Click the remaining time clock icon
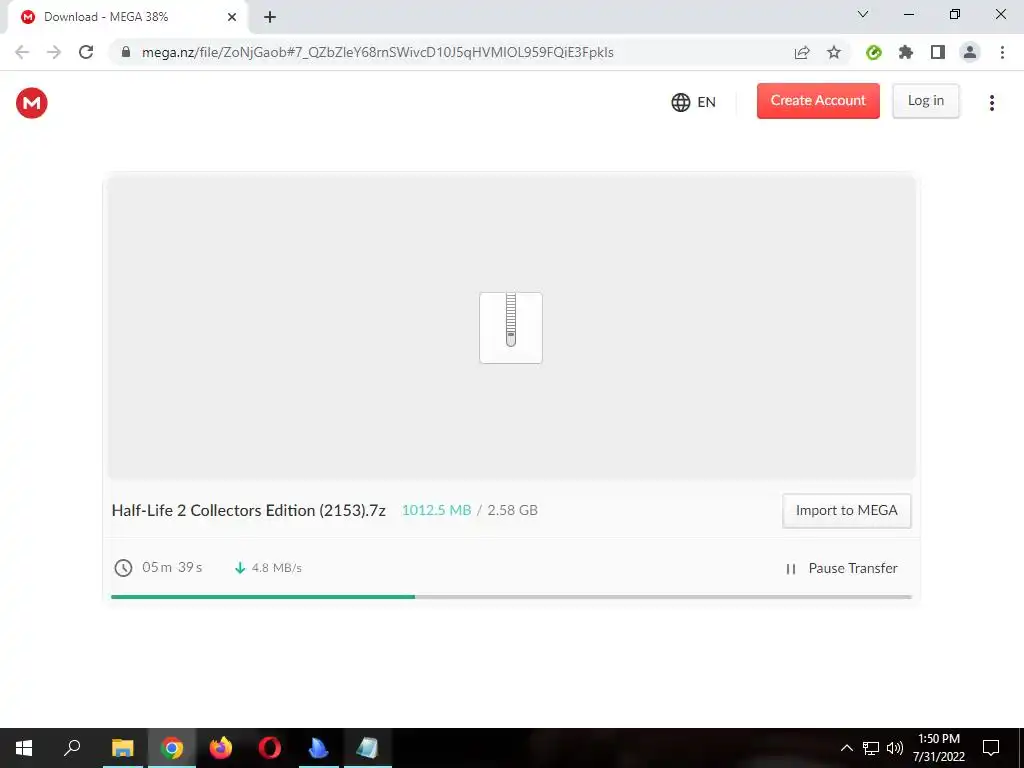Image resolution: width=1024 pixels, height=768 pixels. [x=123, y=568]
